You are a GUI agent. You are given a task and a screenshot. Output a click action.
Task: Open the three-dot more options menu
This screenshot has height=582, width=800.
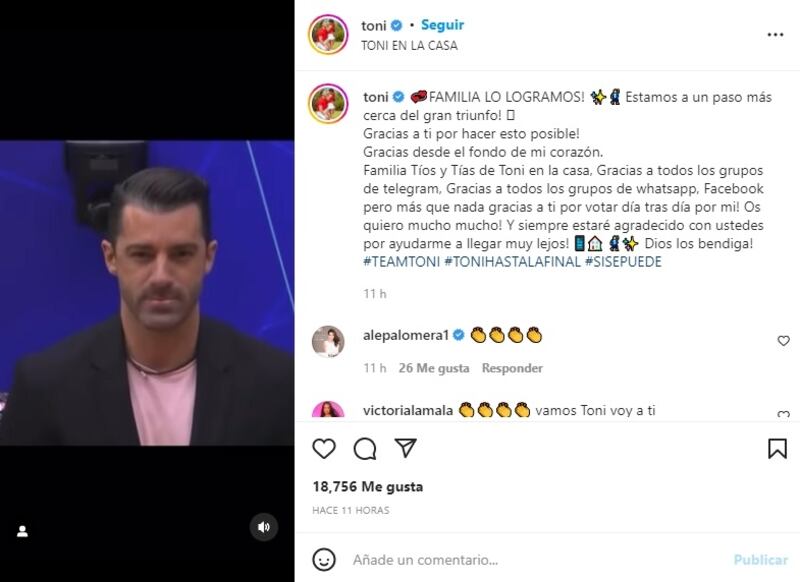(775, 35)
